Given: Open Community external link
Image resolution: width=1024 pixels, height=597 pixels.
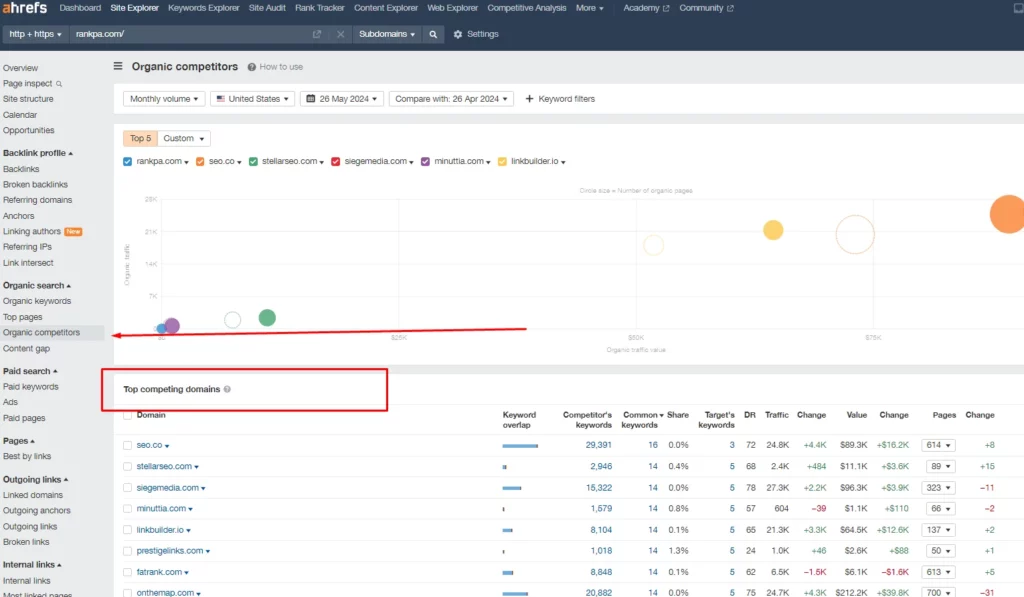Looking at the screenshot, I should click(706, 8).
